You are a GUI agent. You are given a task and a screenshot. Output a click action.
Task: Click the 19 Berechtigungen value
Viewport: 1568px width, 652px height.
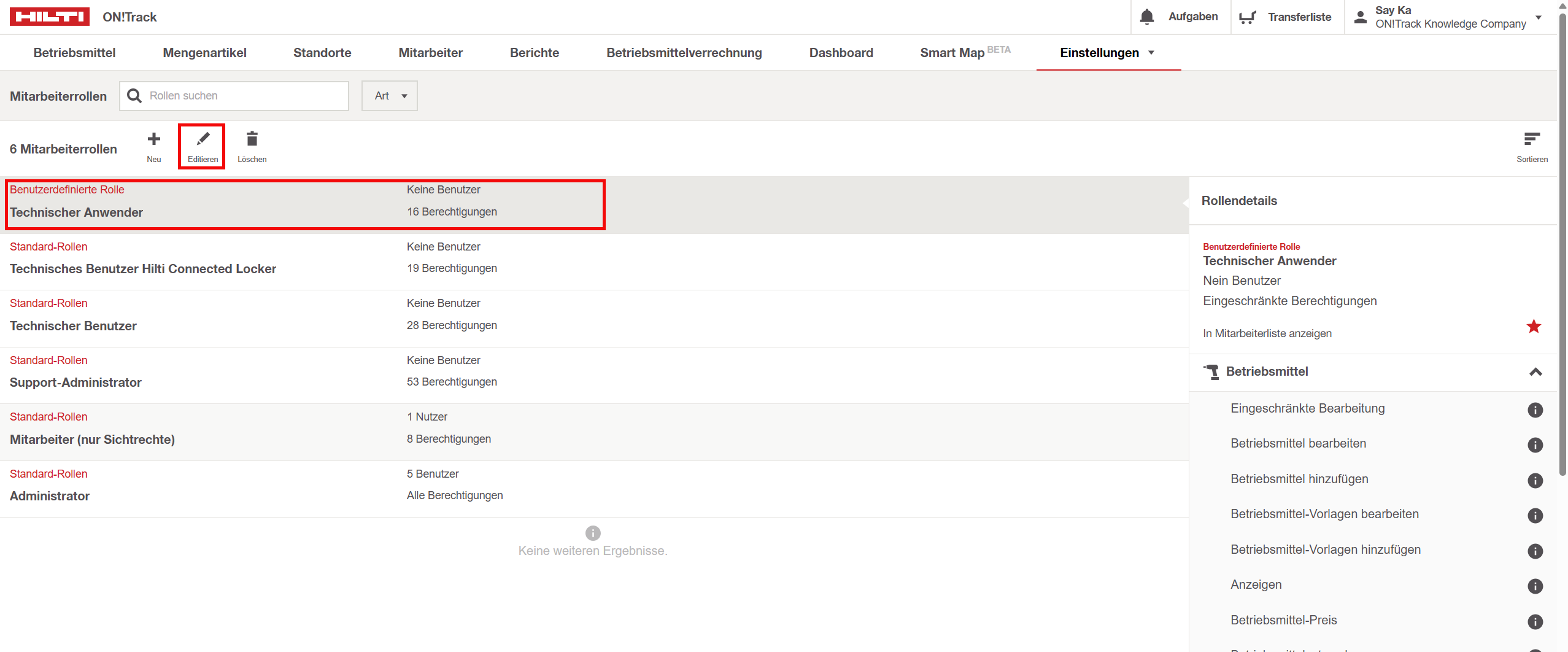tap(452, 268)
